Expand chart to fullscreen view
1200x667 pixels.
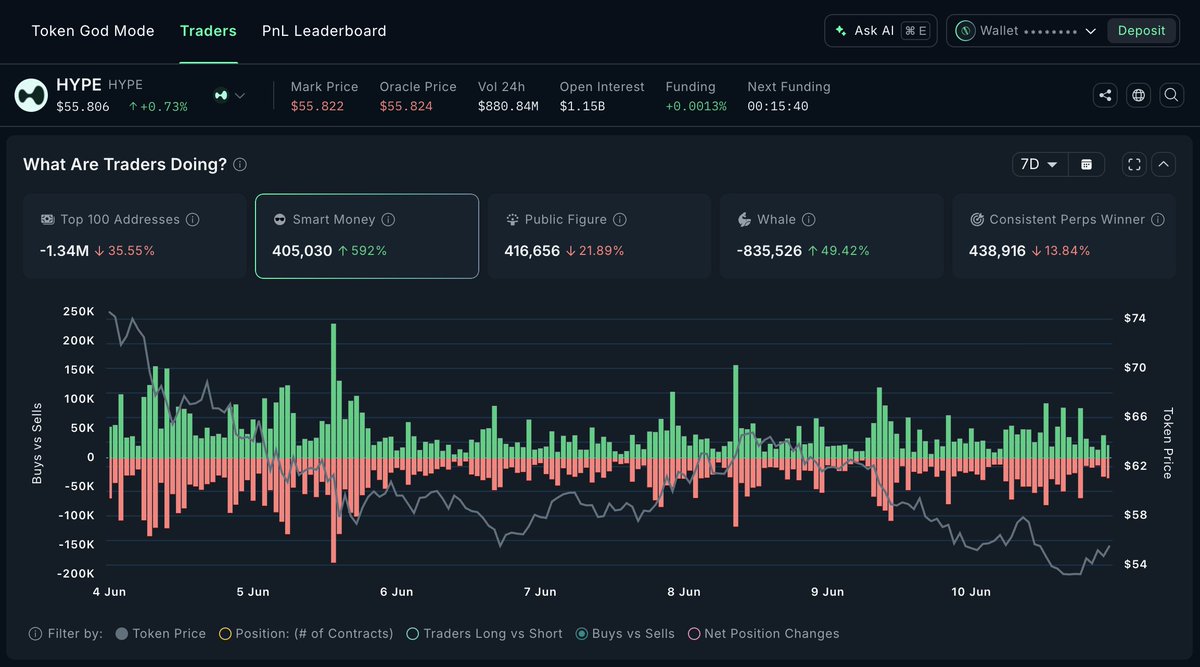tap(1134, 165)
